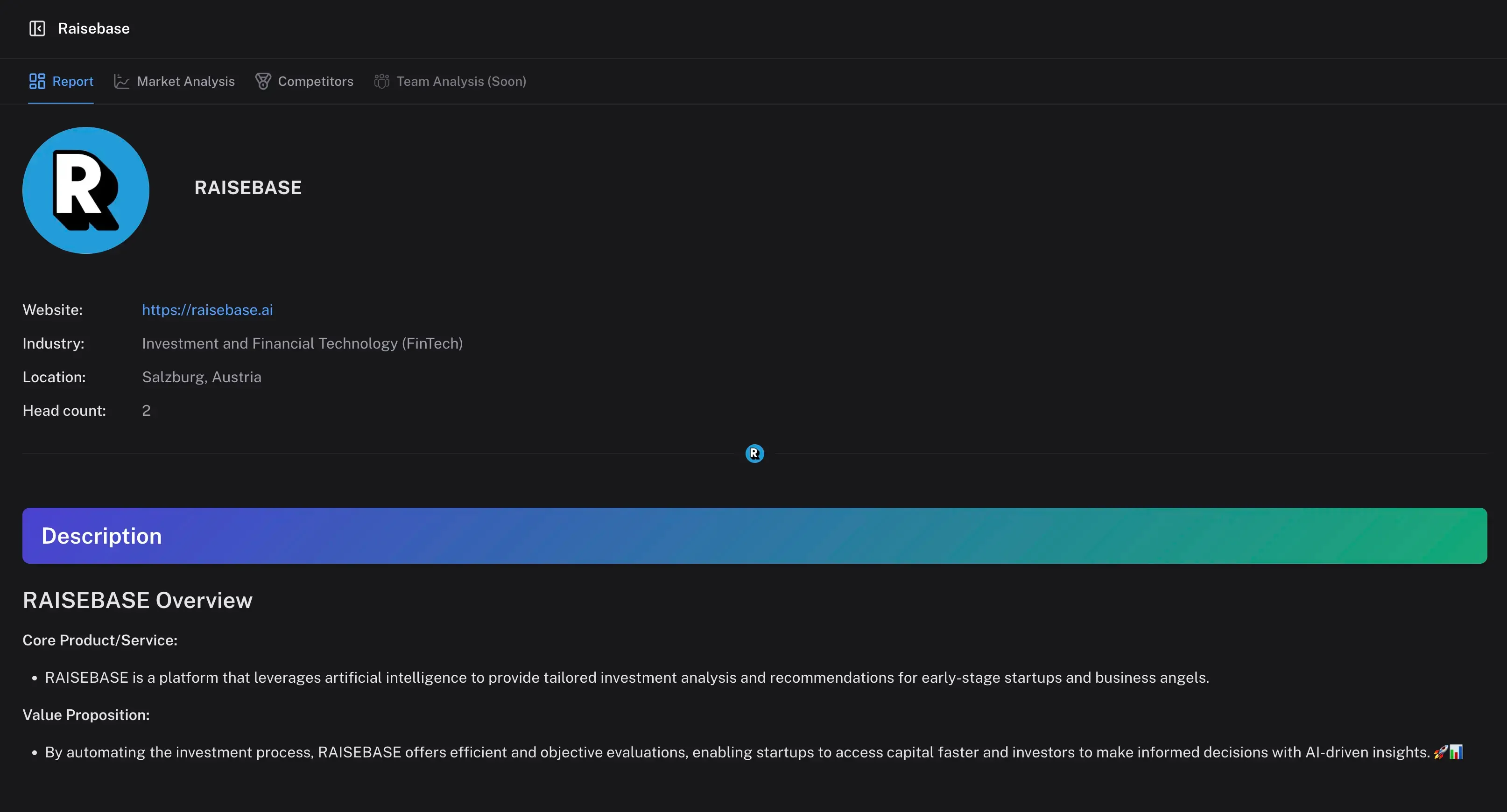The width and height of the screenshot is (1507, 812).
Task: Click the Head count value 2
Action: pyautogui.click(x=146, y=410)
